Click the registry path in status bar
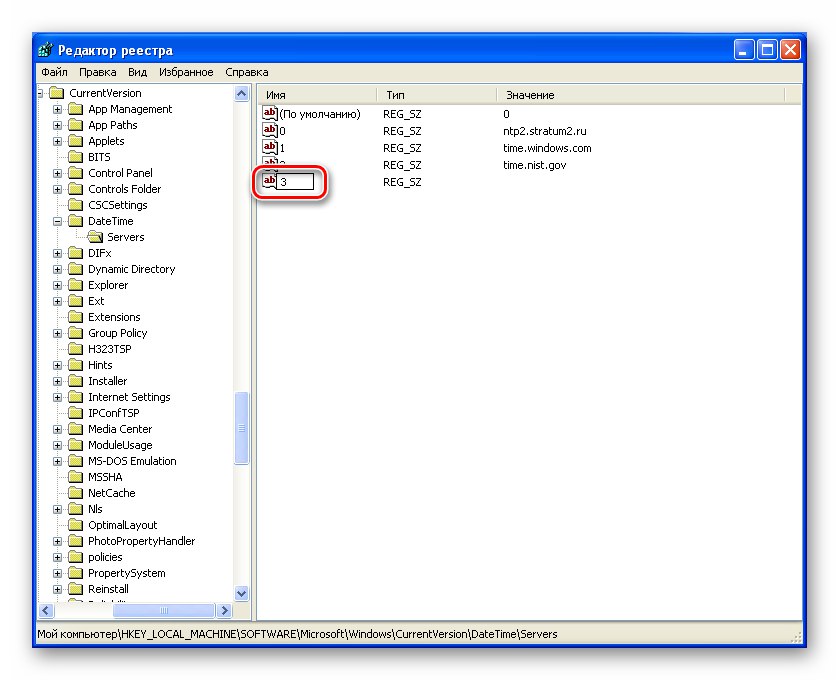The height and width of the screenshot is (680, 839). coord(297,635)
